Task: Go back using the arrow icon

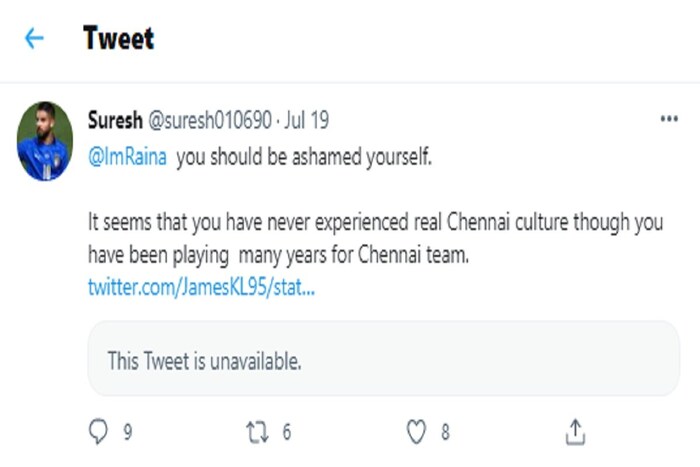Action: pyautogui.click(x=35, y=39)
